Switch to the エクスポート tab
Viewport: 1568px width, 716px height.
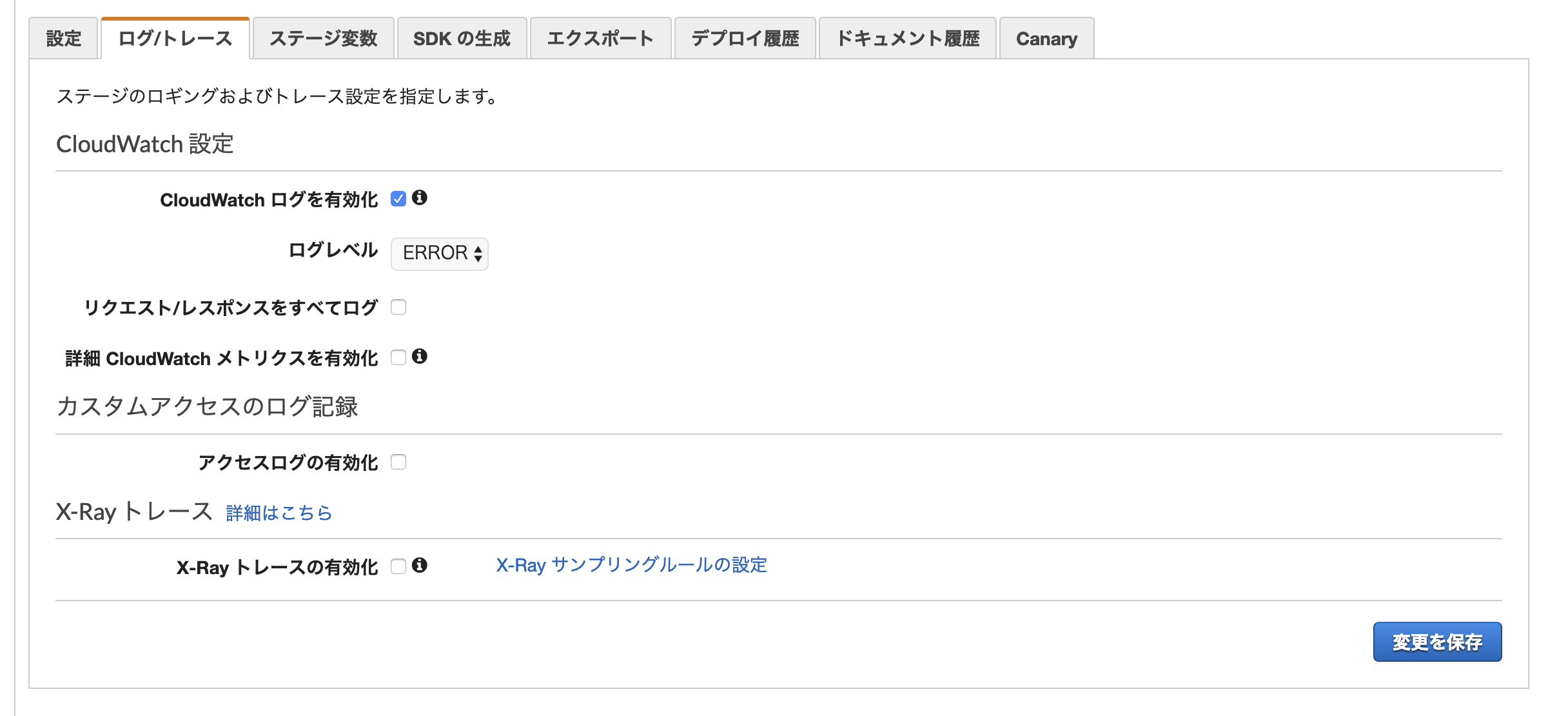[x=600, y=38]
